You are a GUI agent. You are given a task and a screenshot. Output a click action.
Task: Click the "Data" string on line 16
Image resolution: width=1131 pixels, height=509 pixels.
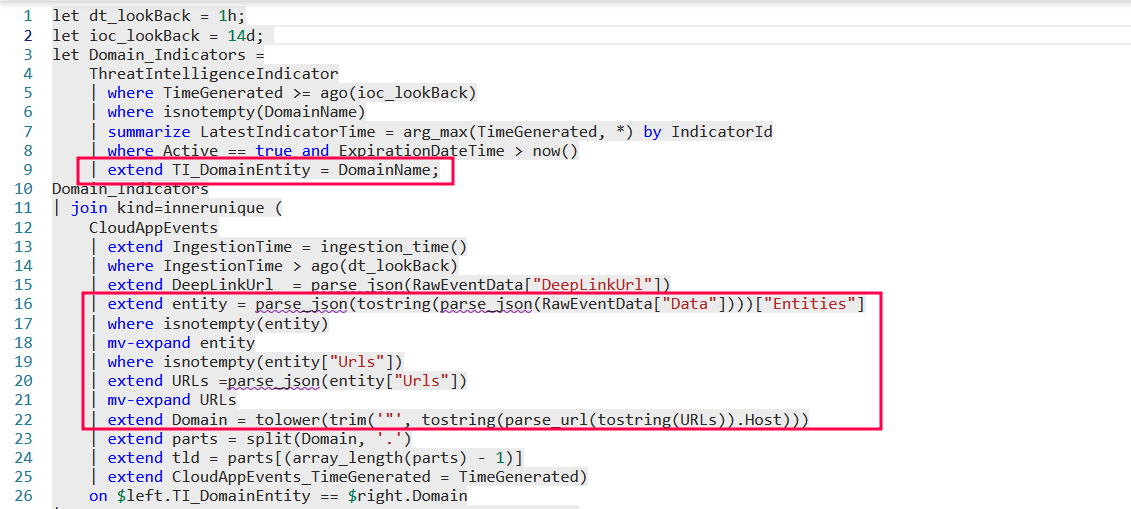[x=689, y=304]
